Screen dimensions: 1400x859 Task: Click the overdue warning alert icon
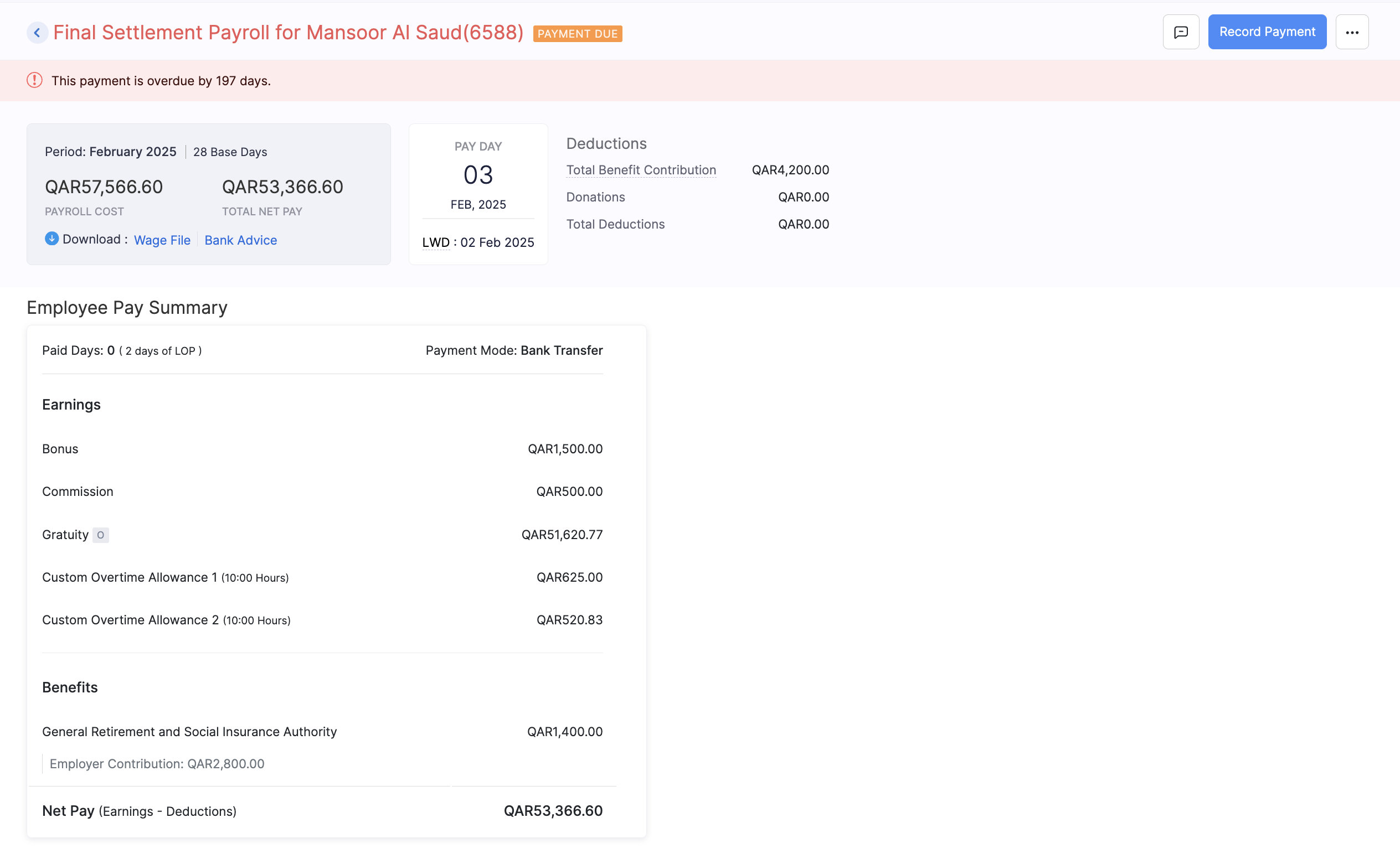pos(35,81)
